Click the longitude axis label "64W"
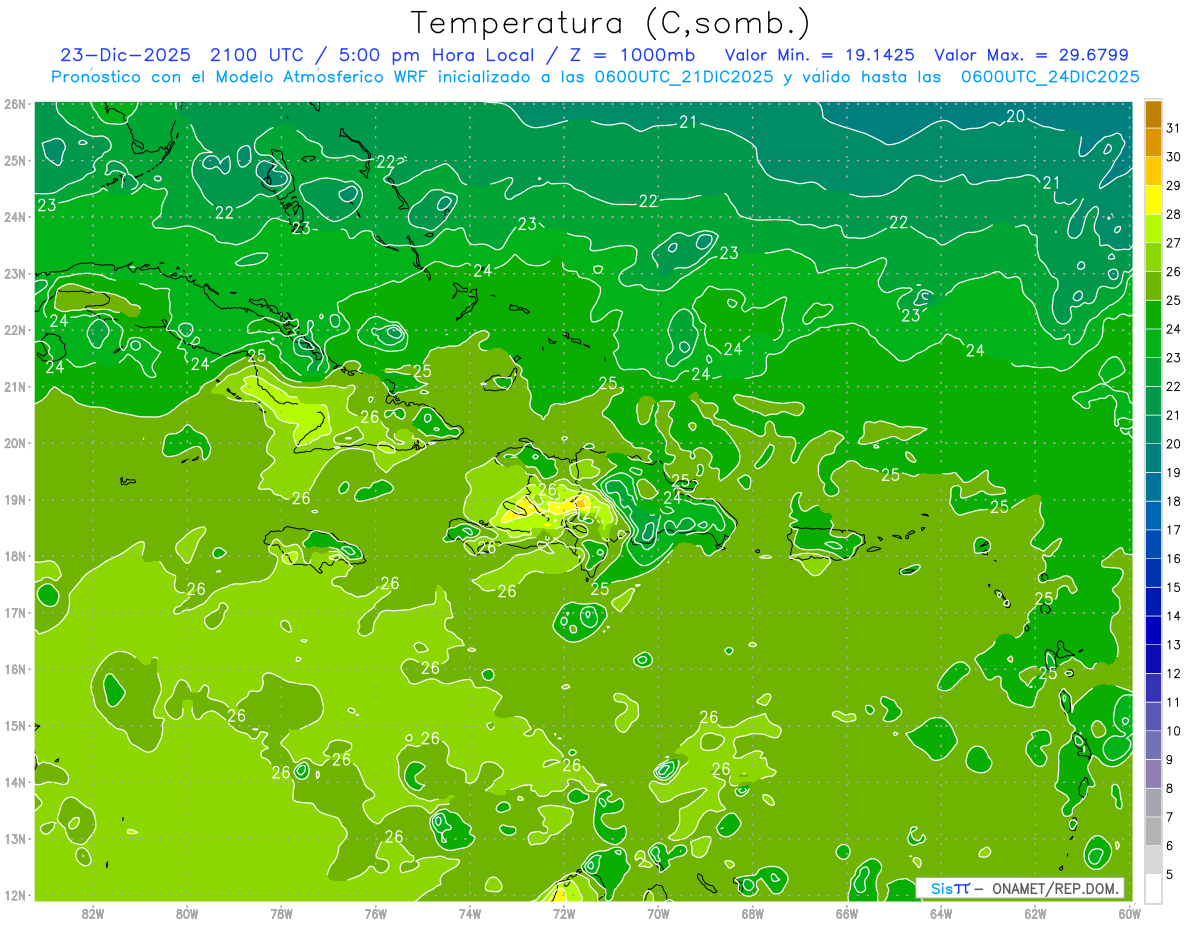The image size is (1200, 927). click(940, 913)
